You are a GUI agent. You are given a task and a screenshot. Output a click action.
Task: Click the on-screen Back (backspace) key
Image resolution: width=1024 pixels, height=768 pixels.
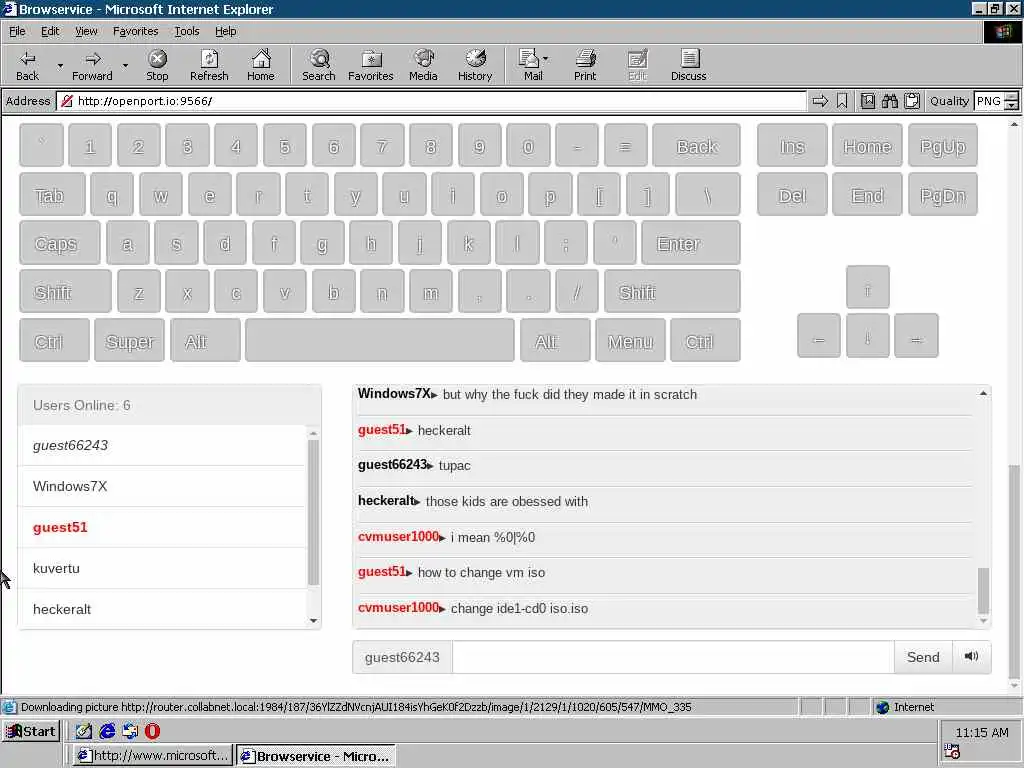tap(696, 145)
